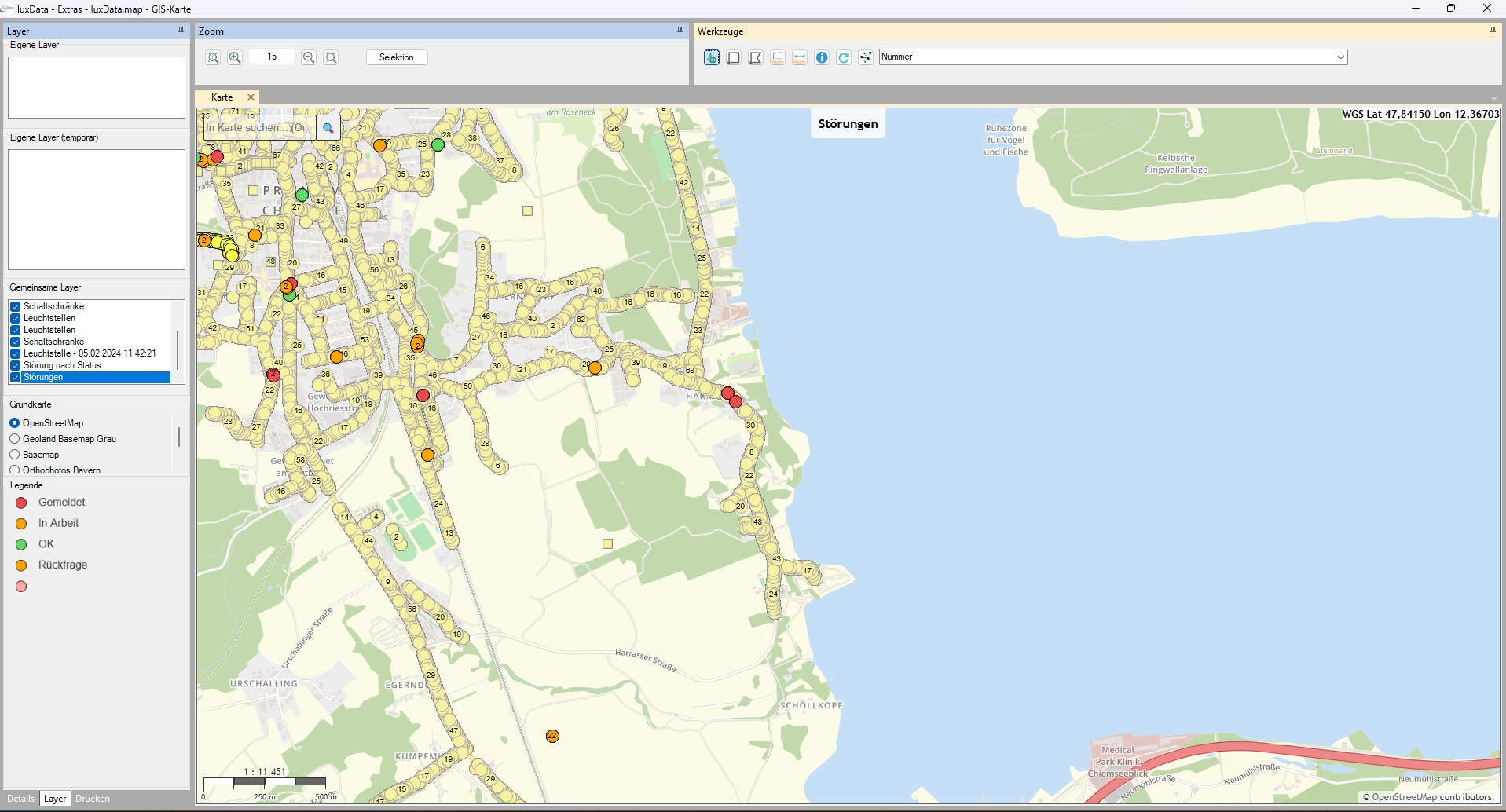Select the Geoland Basemap Grau option
Screen dimensions: 1506x812
coord(15,439)
